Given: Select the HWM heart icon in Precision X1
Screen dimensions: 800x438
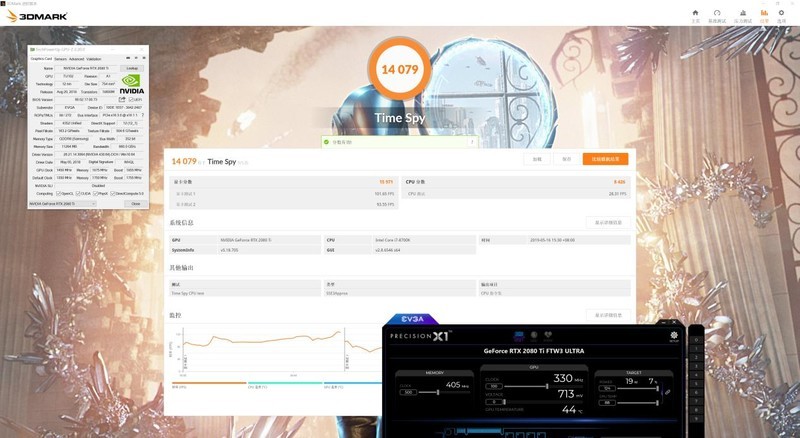Looking at the screenshot, I should (548, 336).
